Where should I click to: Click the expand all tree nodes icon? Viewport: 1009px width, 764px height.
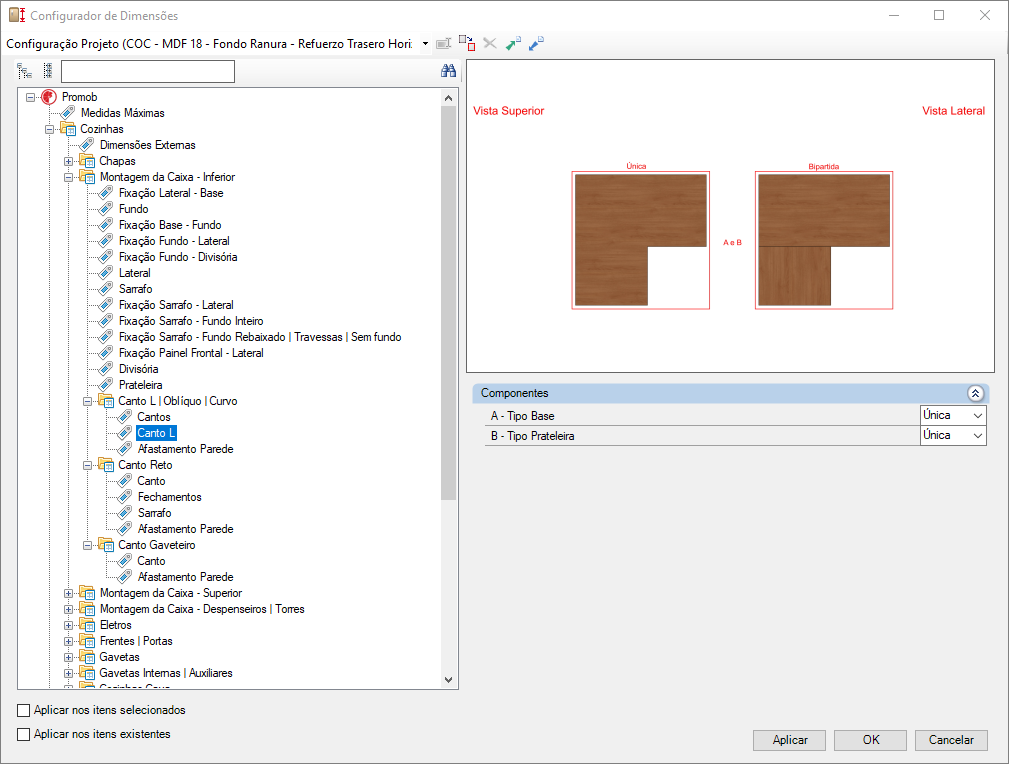tap(24, 71)
